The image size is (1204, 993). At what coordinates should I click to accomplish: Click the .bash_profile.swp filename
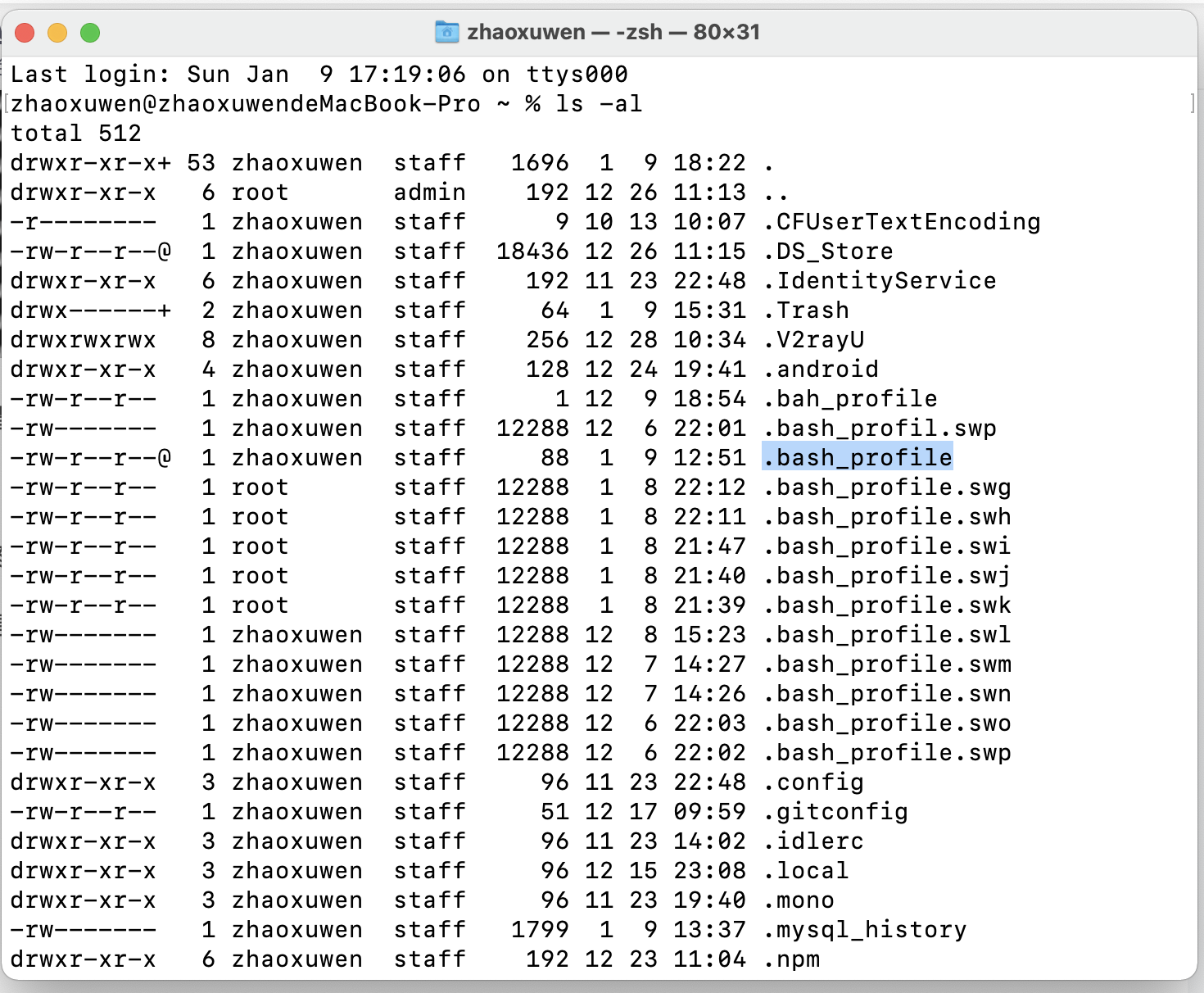tap(887, 752)
